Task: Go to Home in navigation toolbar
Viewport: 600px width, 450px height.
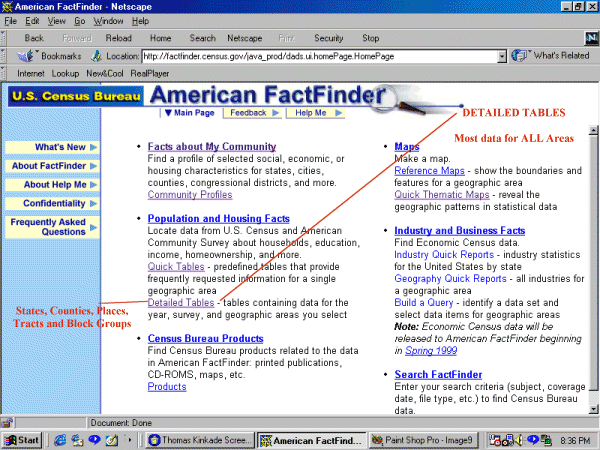Action: pos(160,38)
